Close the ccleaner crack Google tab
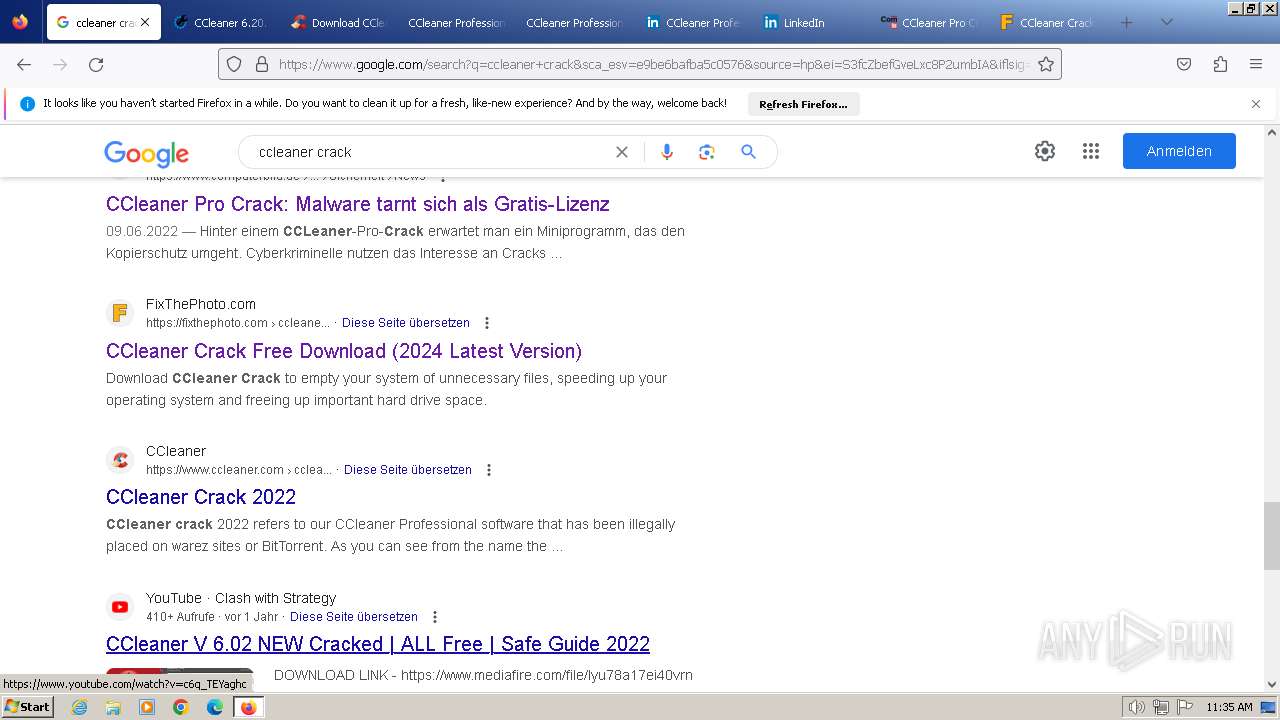Viewport: 1280px width, 720px height. point(145,22)
